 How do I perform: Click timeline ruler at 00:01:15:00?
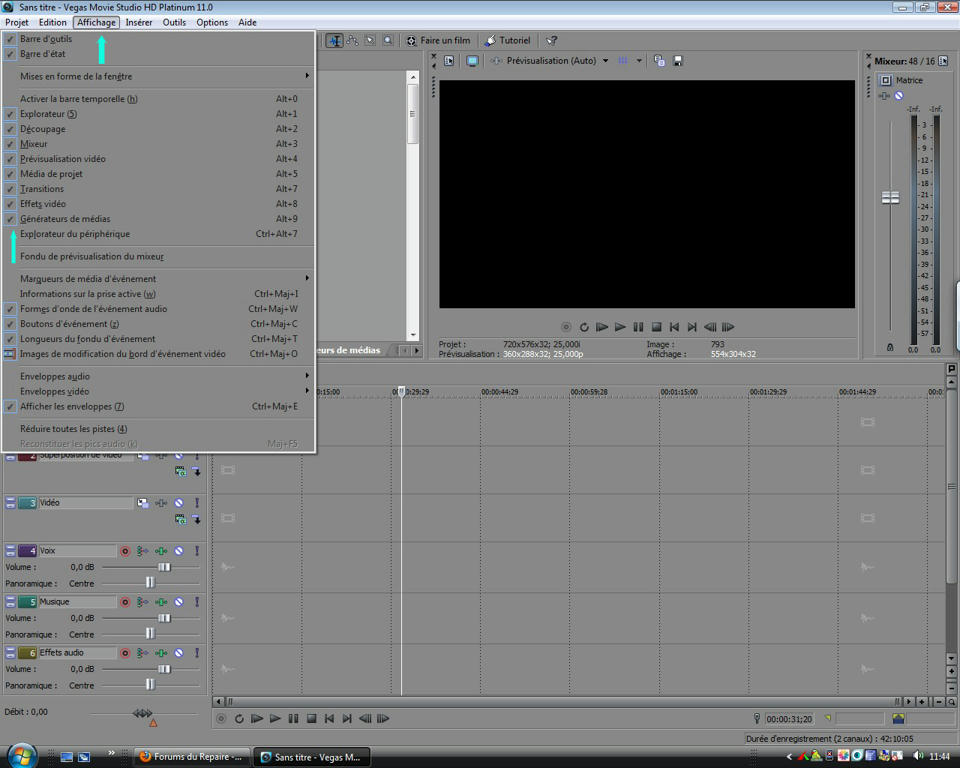[x=678, y=392]
